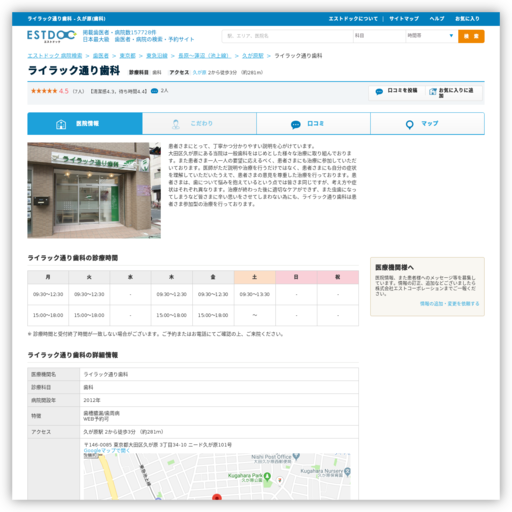
Task: Follow the 東京都 breadcrumb link
Action: [128, 56]
